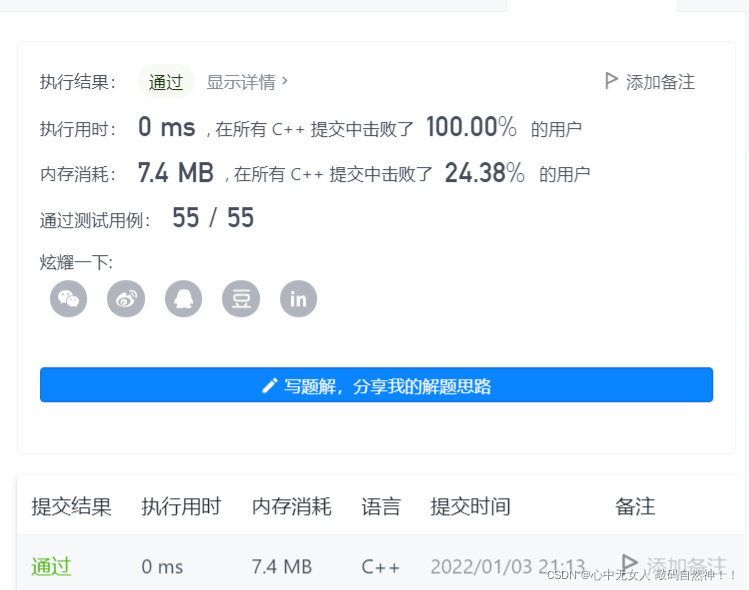Expand details with the chevron after 显示详情

(285, 81)
